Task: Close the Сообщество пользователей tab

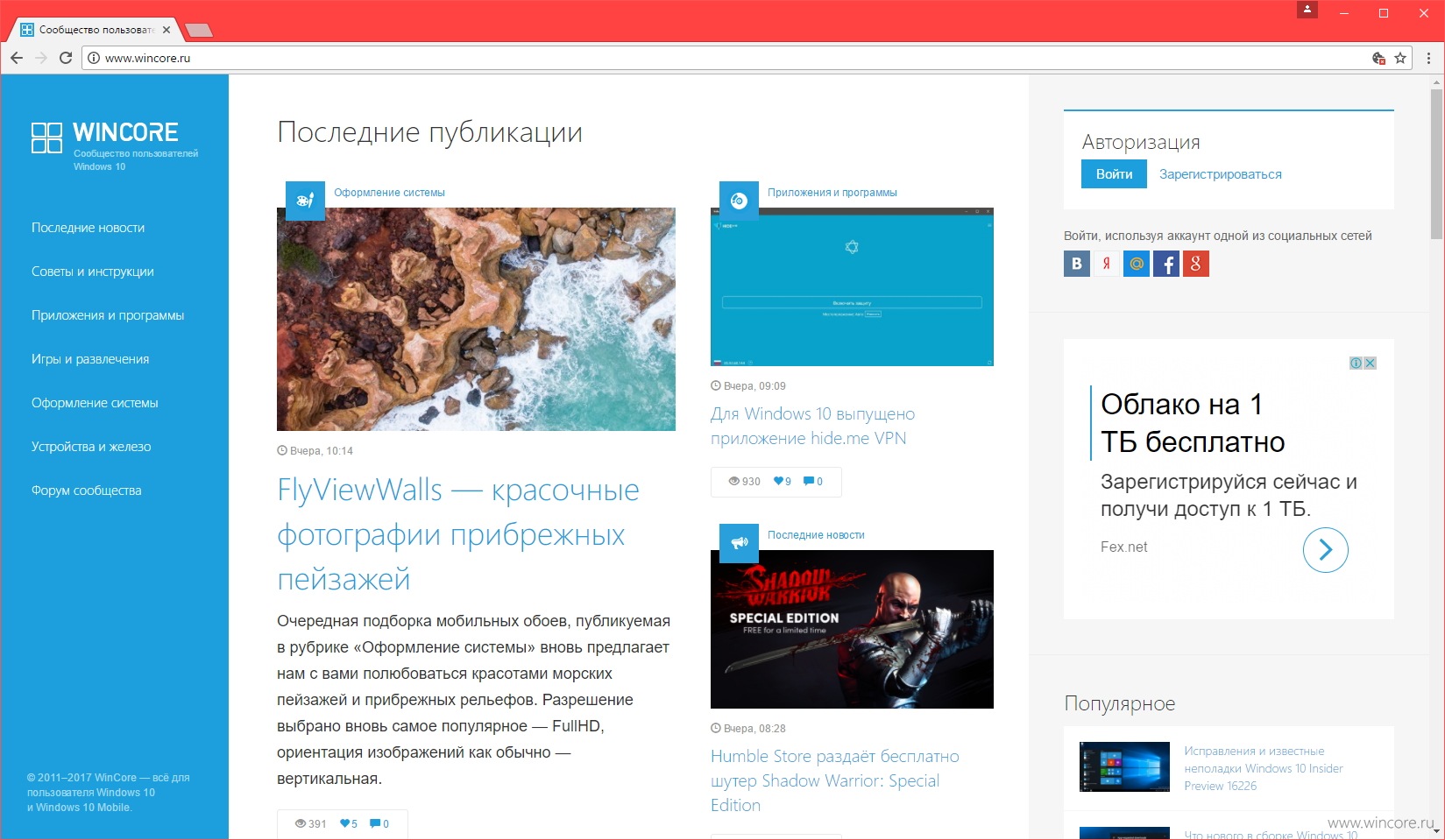Action: tap(166, 30)
